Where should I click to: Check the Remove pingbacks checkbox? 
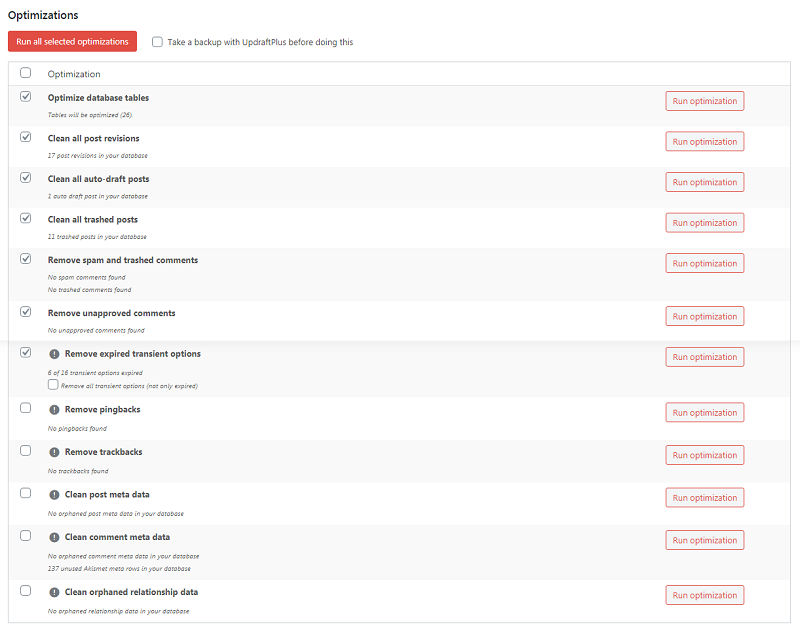[26, 408]
